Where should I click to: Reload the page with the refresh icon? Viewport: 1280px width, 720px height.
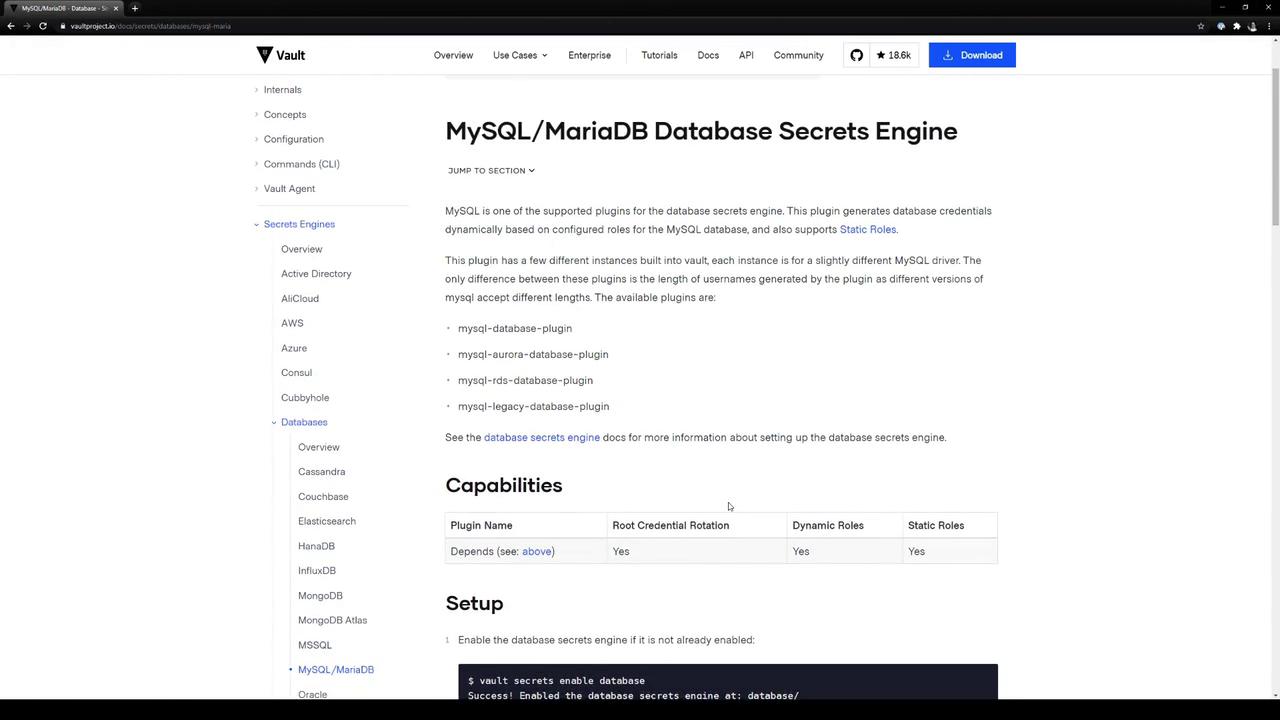pyautogui.click(x=43, y=26)
